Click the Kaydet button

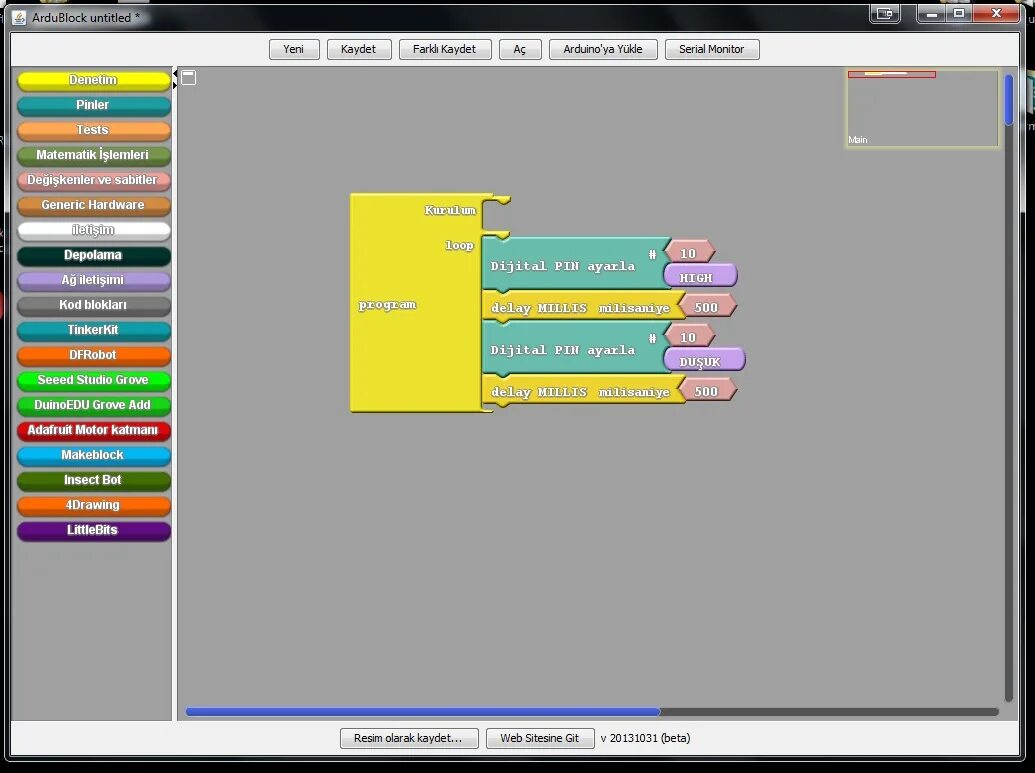pyautogui.click(x=358, y=50)
